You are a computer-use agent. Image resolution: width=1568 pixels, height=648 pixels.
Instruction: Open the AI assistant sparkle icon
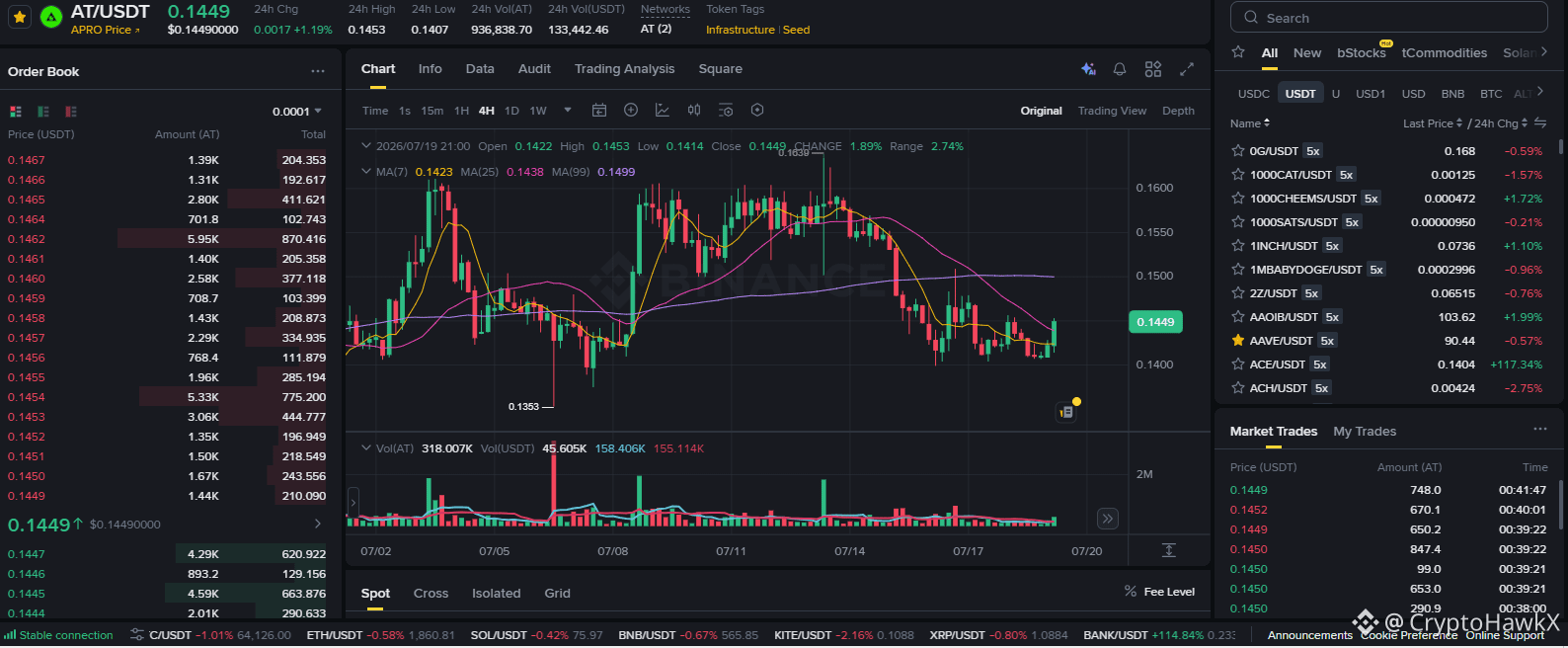click(x=1088, y=69)
